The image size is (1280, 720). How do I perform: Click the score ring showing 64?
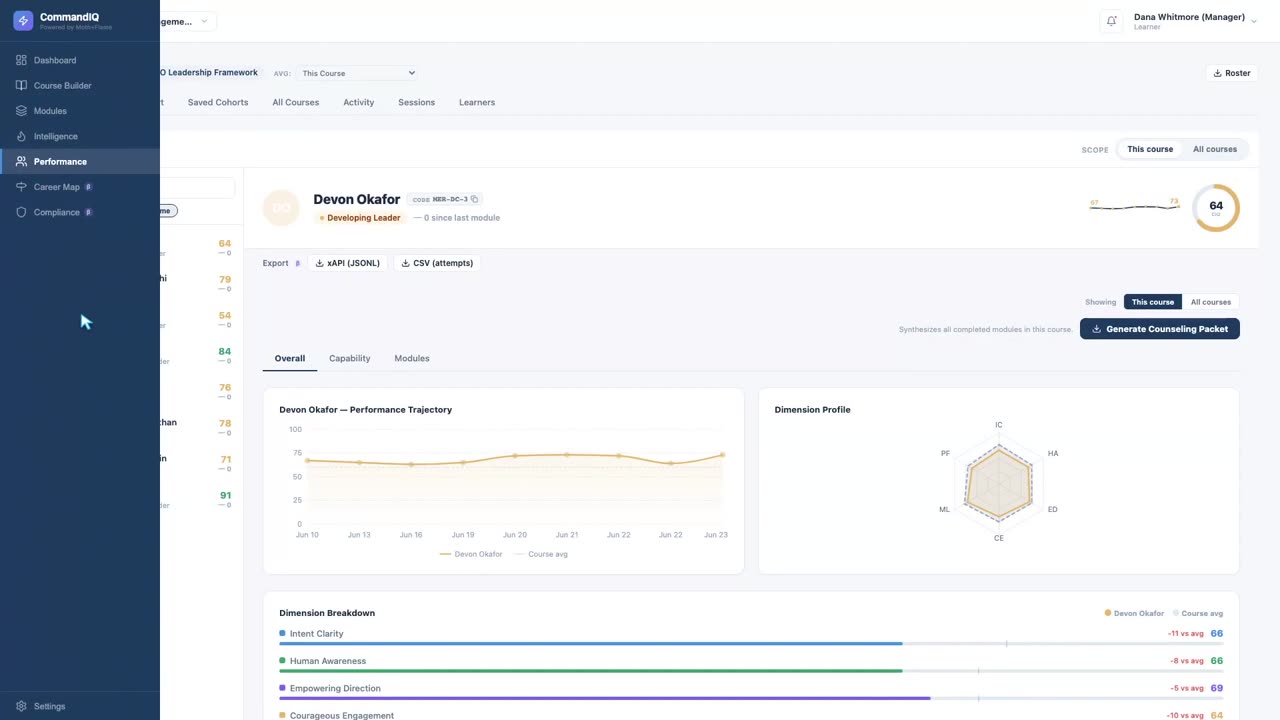click(1216, 207)
